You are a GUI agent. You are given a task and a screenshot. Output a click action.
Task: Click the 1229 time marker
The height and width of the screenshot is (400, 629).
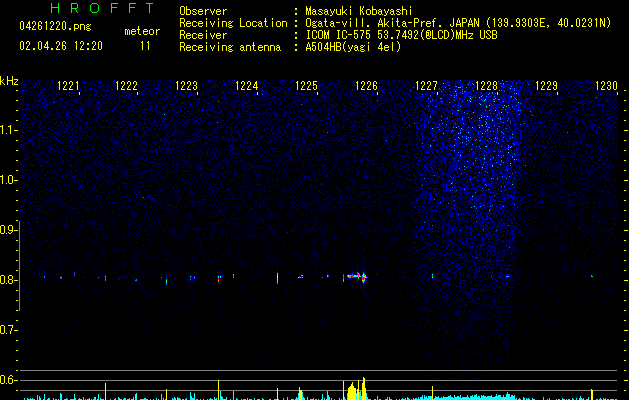(x=547, y=86)
